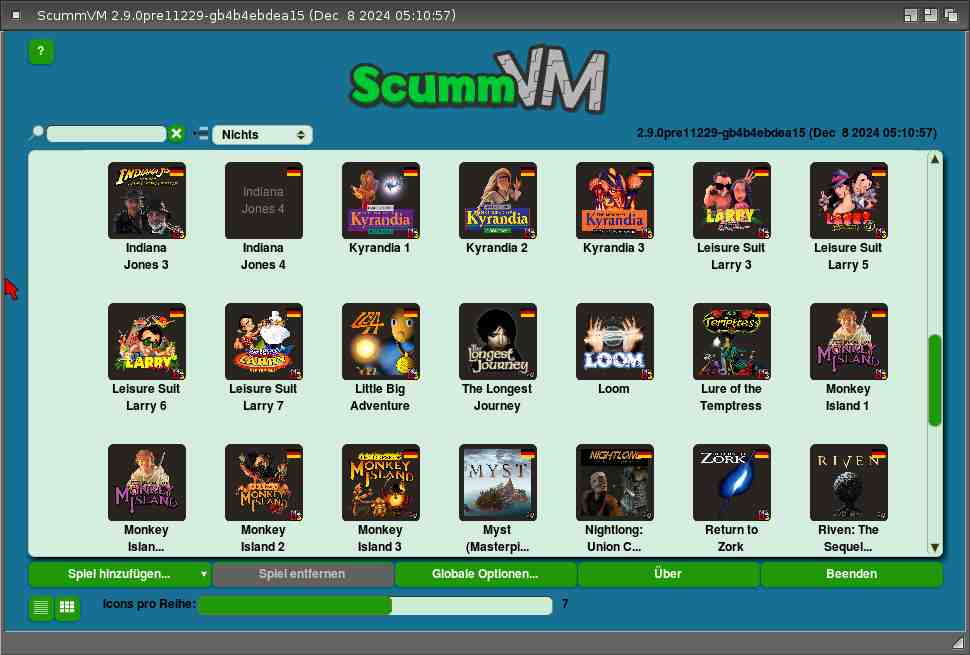Image resolution: width=970 pixels, height=655 pixels.
Task: Expand the Spiel hinzufügen dropdown arrow
Action: tap(204, 574)
